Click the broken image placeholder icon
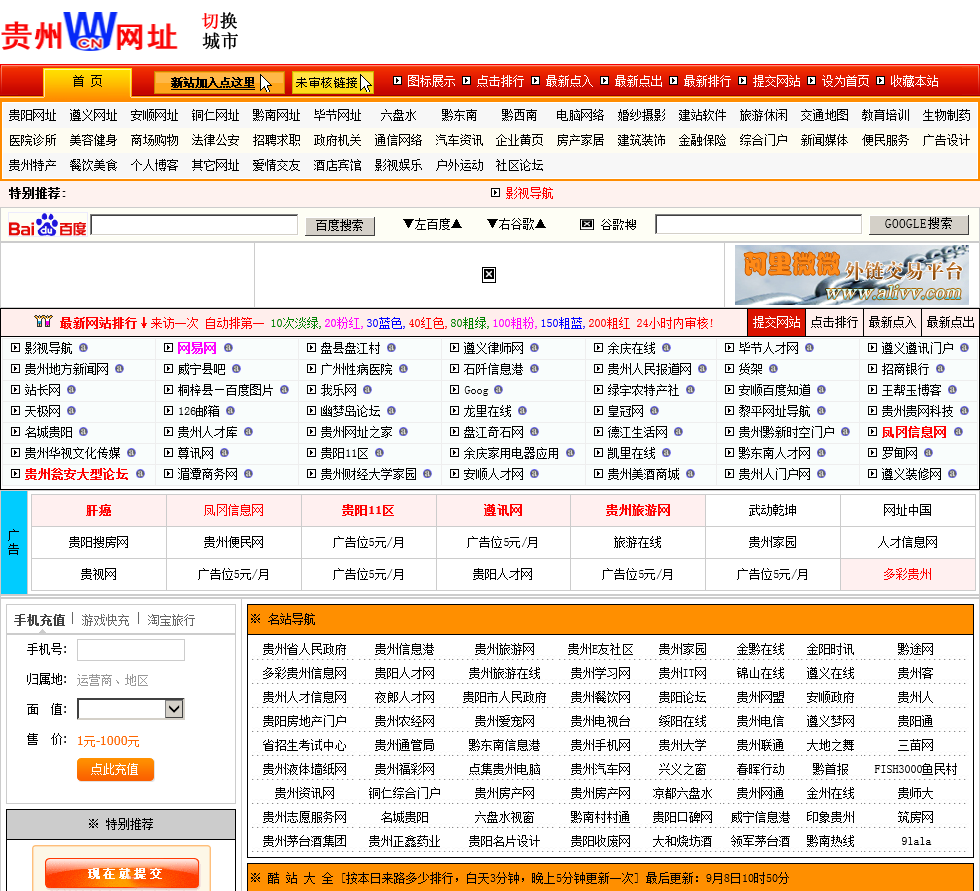 click(489, 274)
